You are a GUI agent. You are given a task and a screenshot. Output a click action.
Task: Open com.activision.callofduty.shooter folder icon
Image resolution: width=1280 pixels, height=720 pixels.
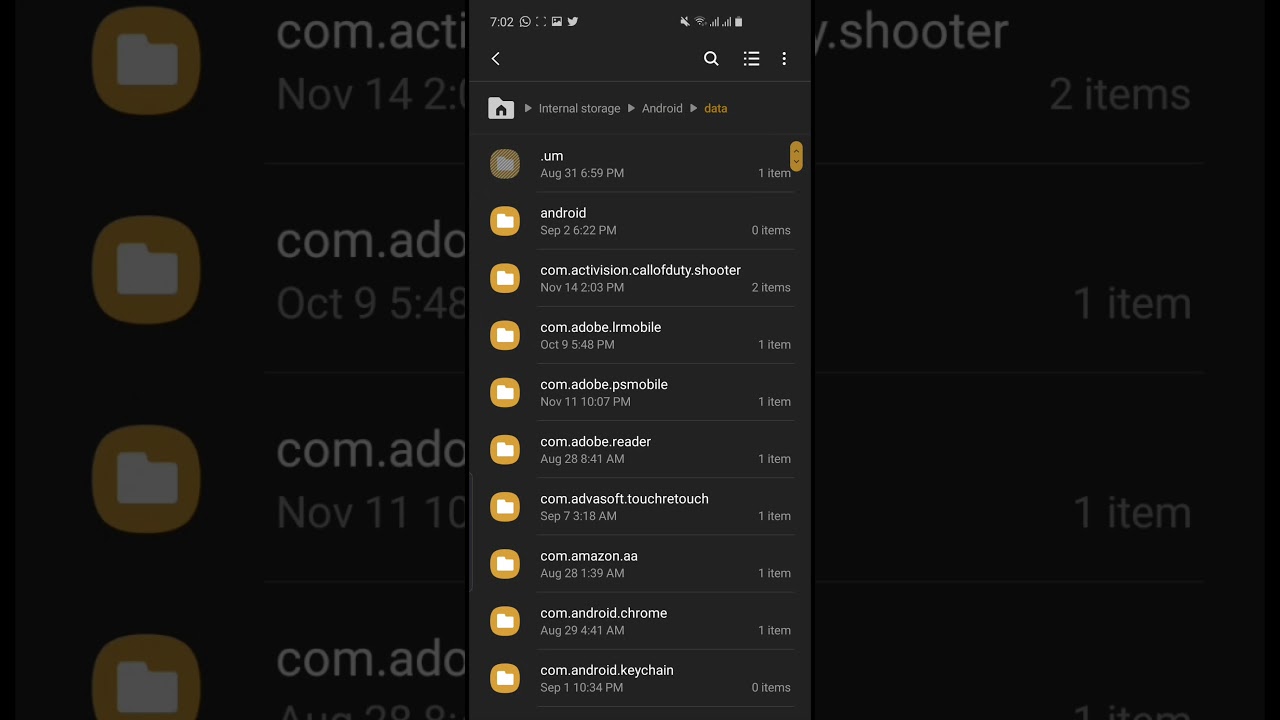(x=505, y=278)
